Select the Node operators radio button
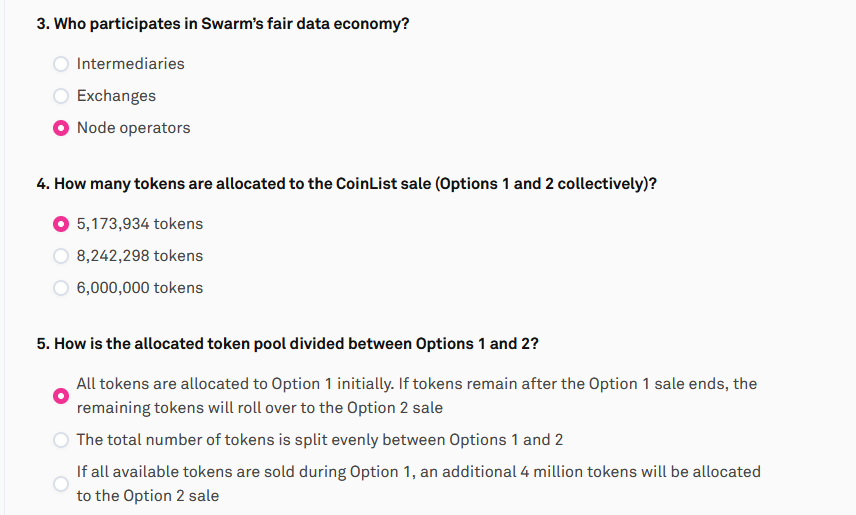This screenshot has width=856, height=515. [x=61, y=128]
